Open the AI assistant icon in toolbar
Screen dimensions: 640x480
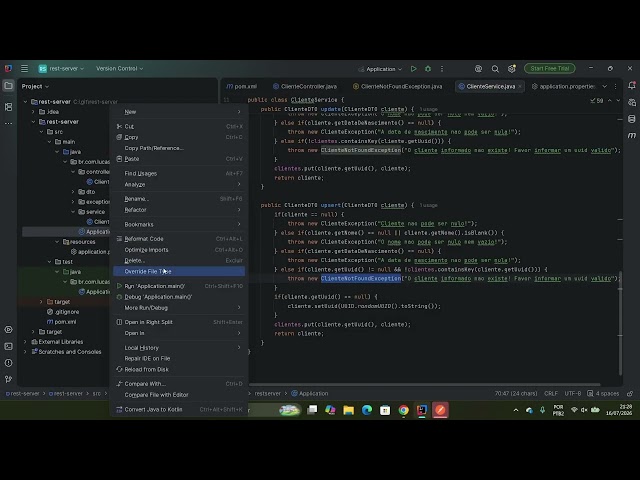[478, 69]
